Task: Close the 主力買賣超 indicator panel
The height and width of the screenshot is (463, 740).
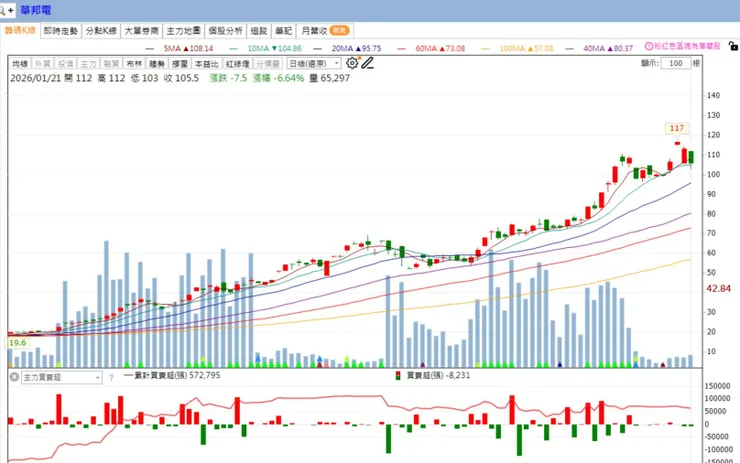Action: (x=14, y=377)
